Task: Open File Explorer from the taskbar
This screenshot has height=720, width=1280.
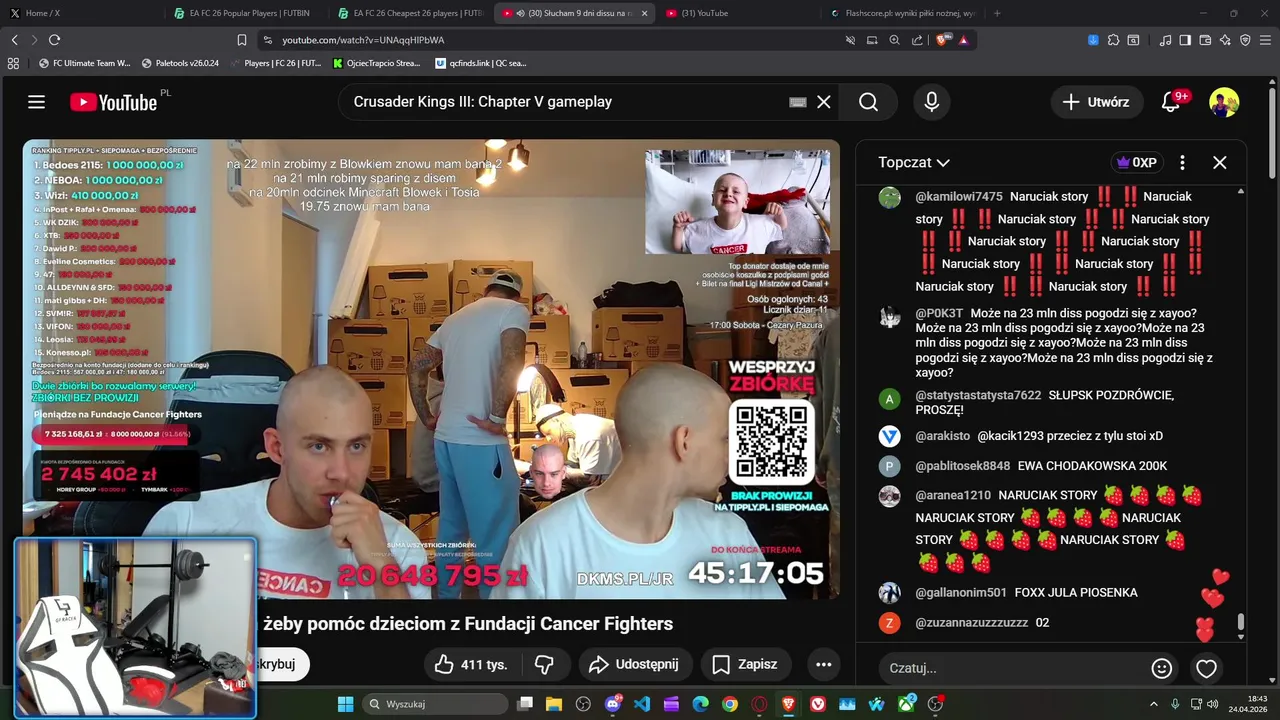Action: pyautogui.click(x=554, y=704)
